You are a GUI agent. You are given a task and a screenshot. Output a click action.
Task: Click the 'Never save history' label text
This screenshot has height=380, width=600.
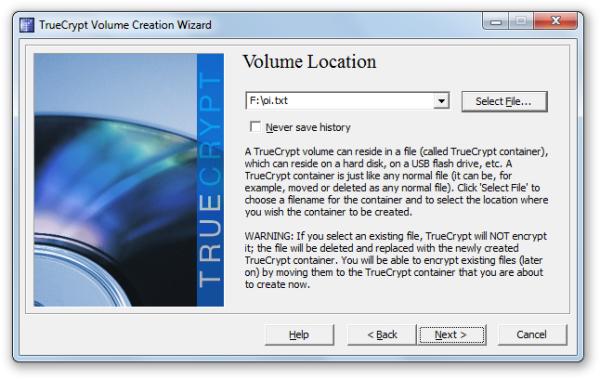click(308, 127)
